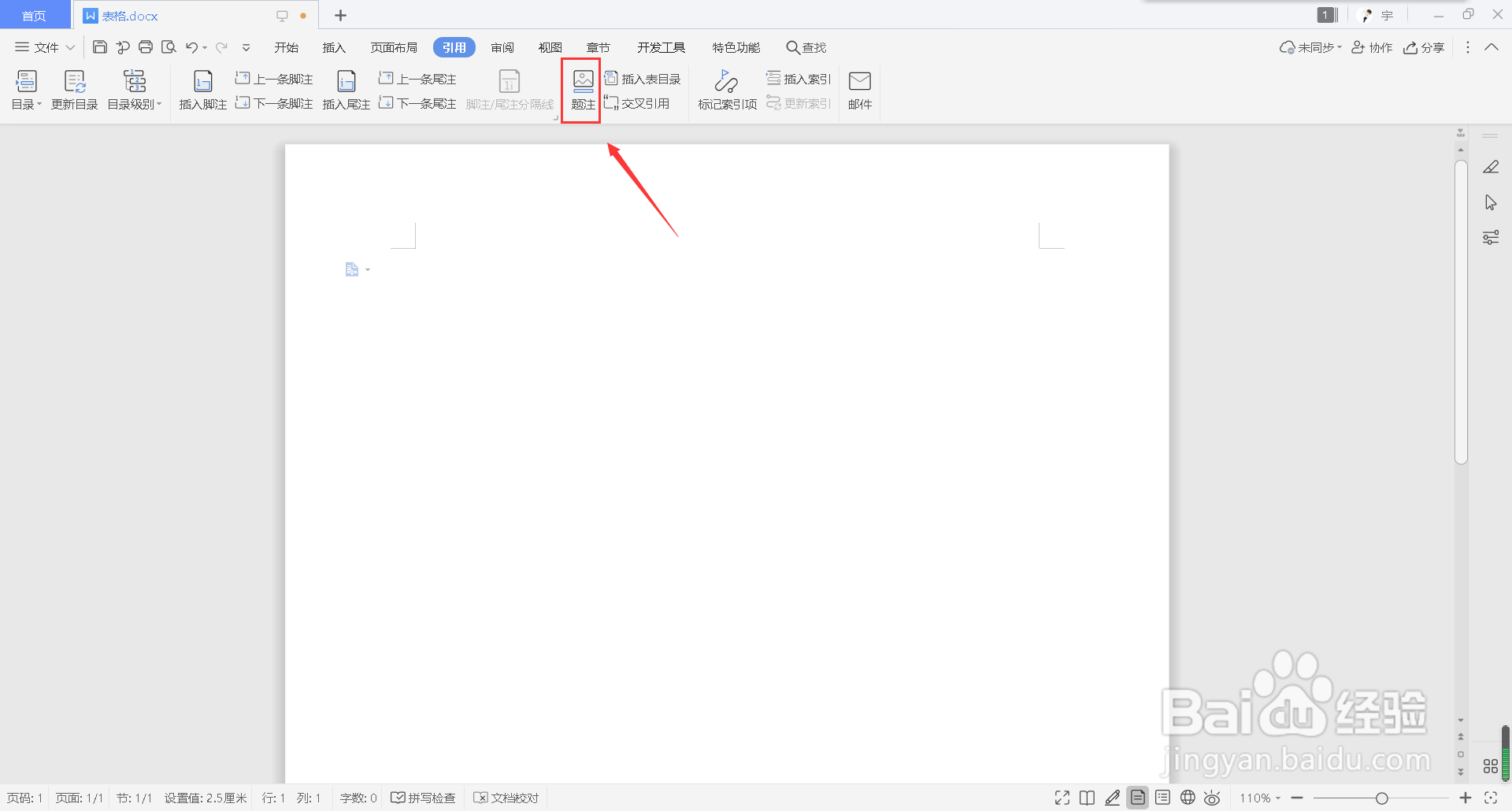This screenshot has height=811, width=1512.
Task: Switch to the 页面布局 ribbon tab
Action: click(395, 47)
